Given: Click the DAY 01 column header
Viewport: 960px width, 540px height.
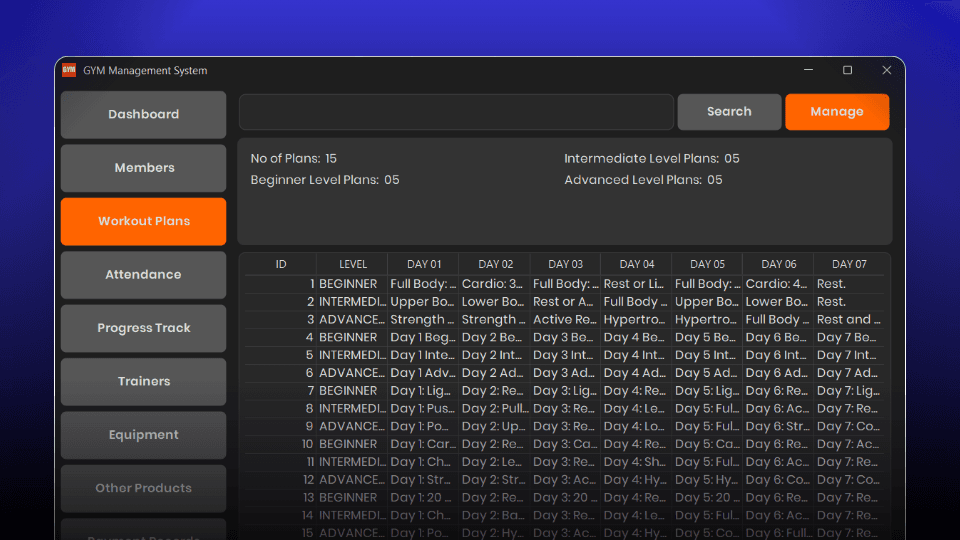Looking at the screenshot, I should [x=424, y=264].
